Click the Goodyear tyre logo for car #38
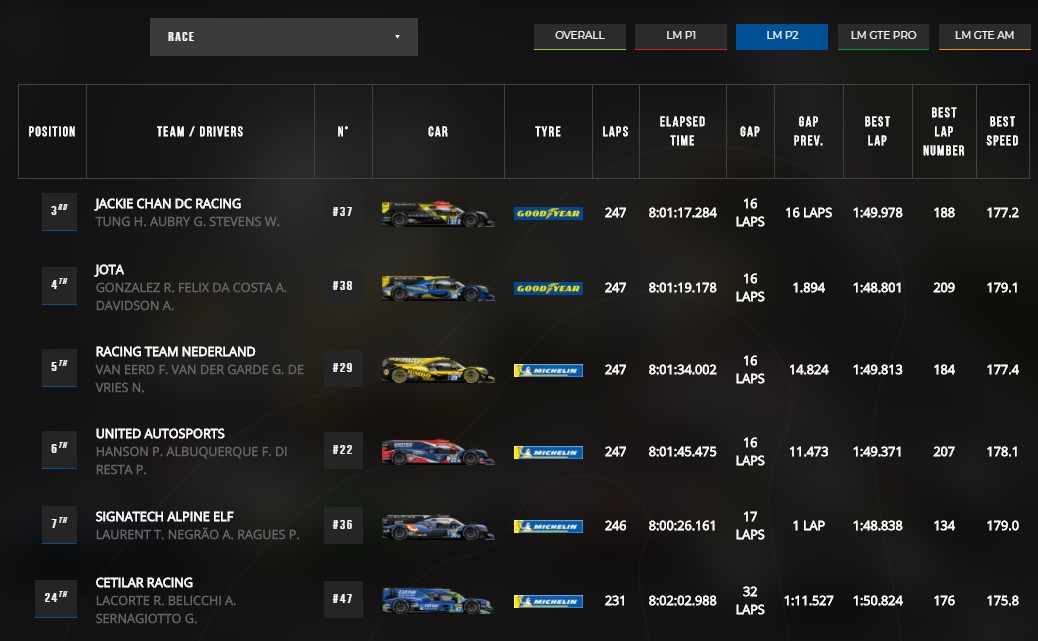This screenshot has height=641, width=1038. point(548,288)
